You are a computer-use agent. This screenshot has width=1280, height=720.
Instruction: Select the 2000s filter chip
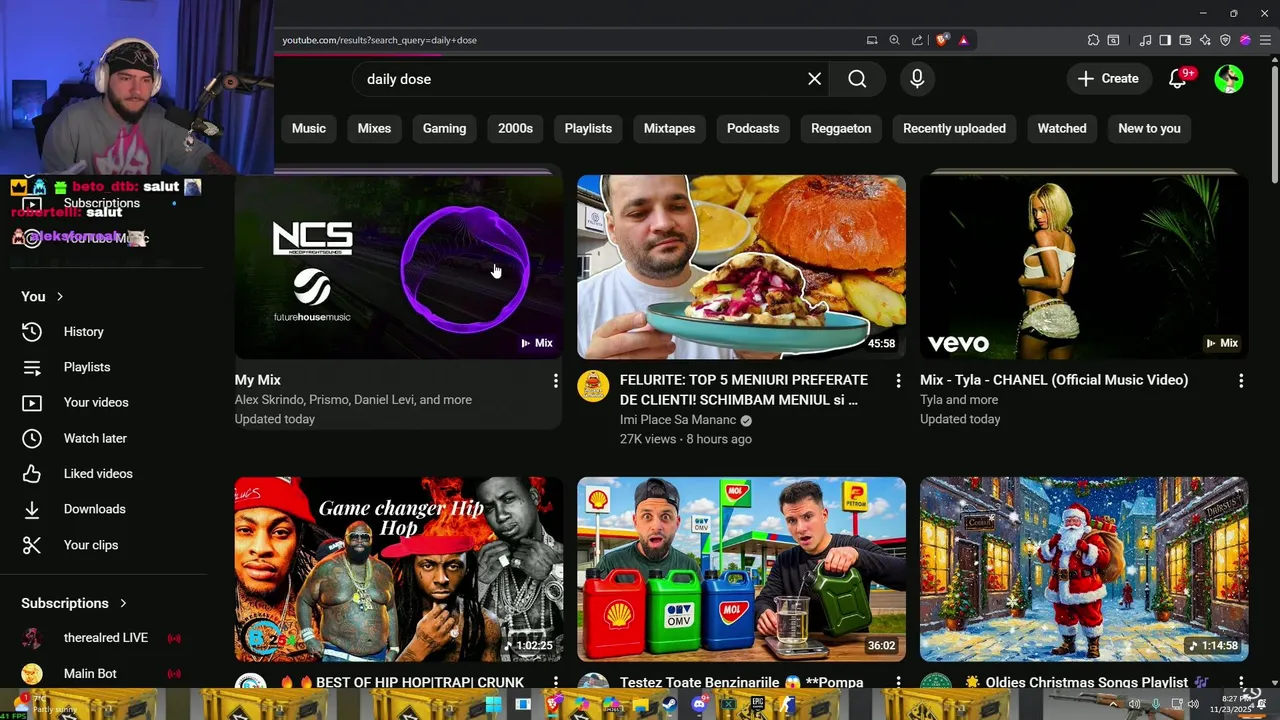click(x=515, y=128)
